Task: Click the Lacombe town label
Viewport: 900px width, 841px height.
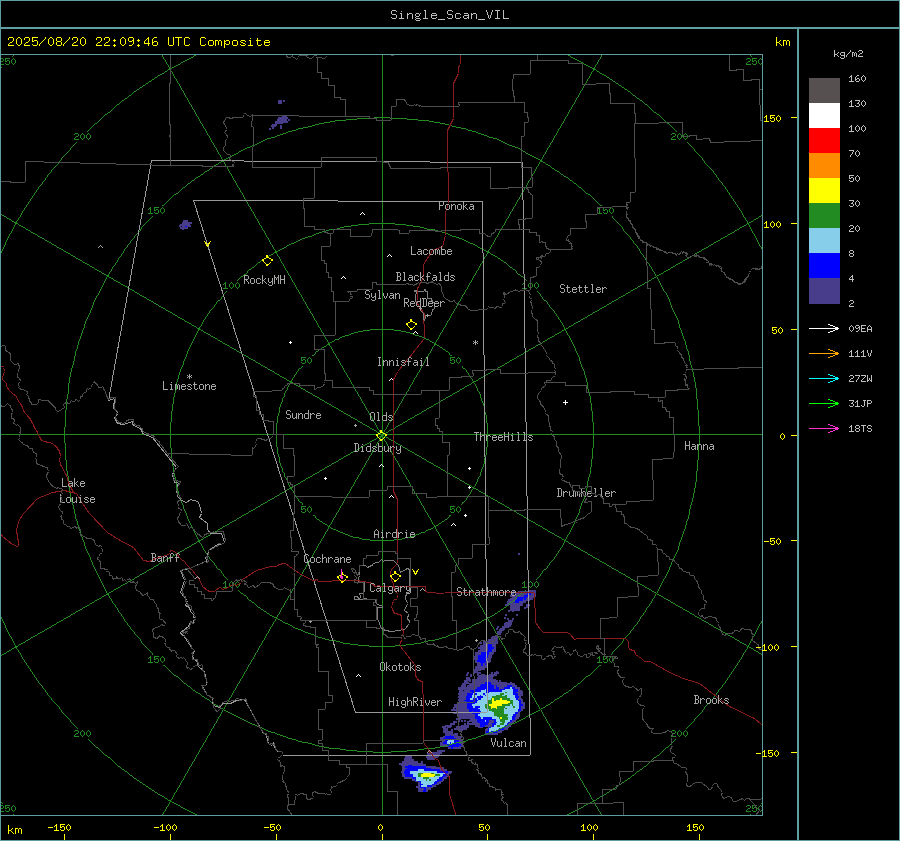Action: 431,251
